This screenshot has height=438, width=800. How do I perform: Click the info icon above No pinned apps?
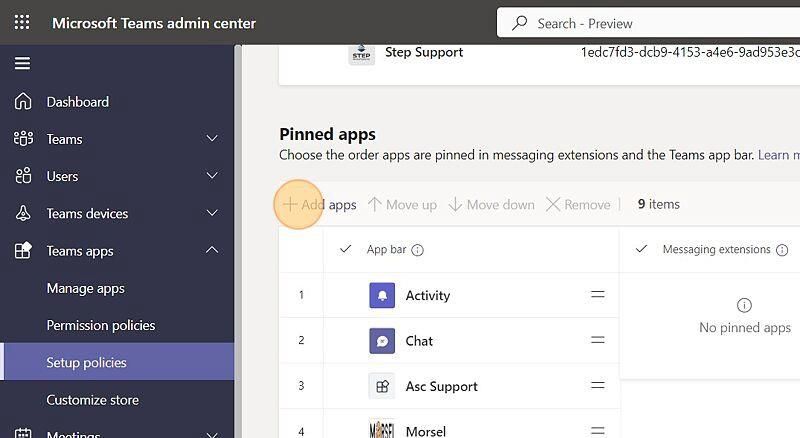[744, 305]
